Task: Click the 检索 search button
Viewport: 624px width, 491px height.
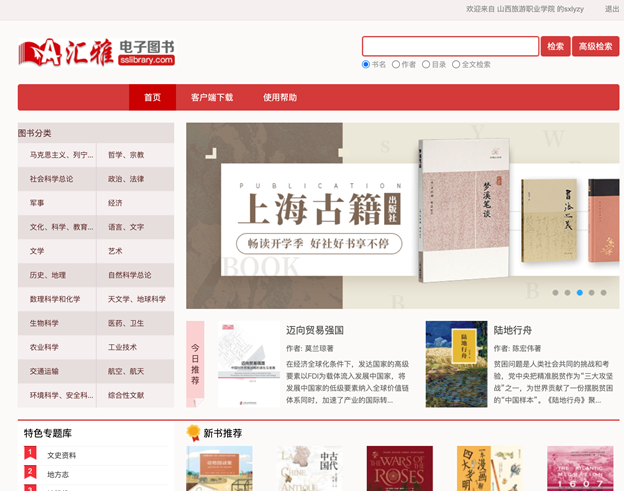Action: [x=556, y=46]
